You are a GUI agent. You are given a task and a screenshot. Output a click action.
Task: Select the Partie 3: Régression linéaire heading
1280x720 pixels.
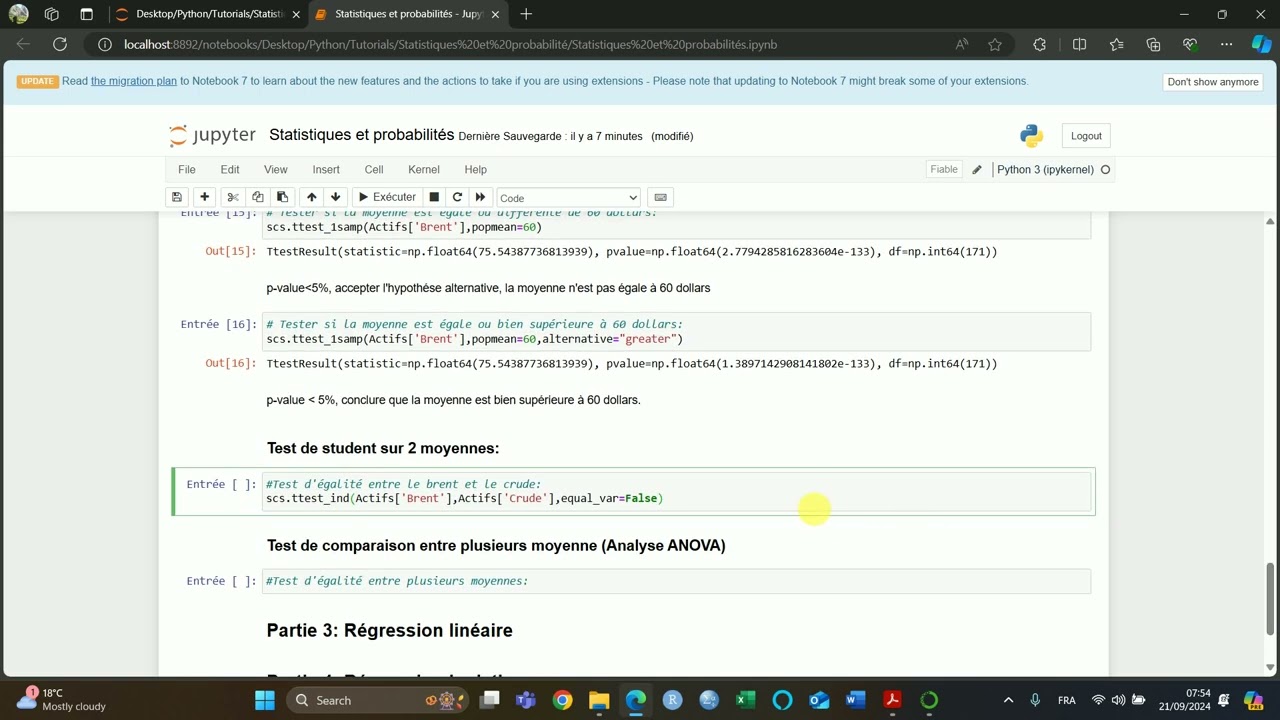click(390, 630)
